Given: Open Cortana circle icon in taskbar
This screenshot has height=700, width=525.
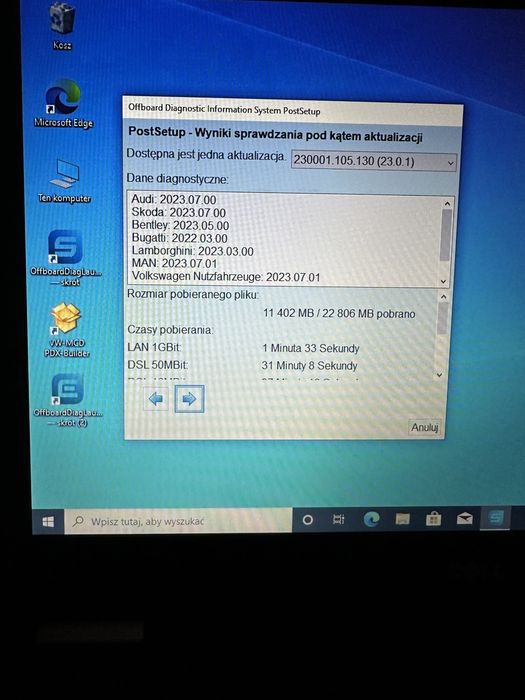Looking at the screenshot, I should [x=307, y=520].
